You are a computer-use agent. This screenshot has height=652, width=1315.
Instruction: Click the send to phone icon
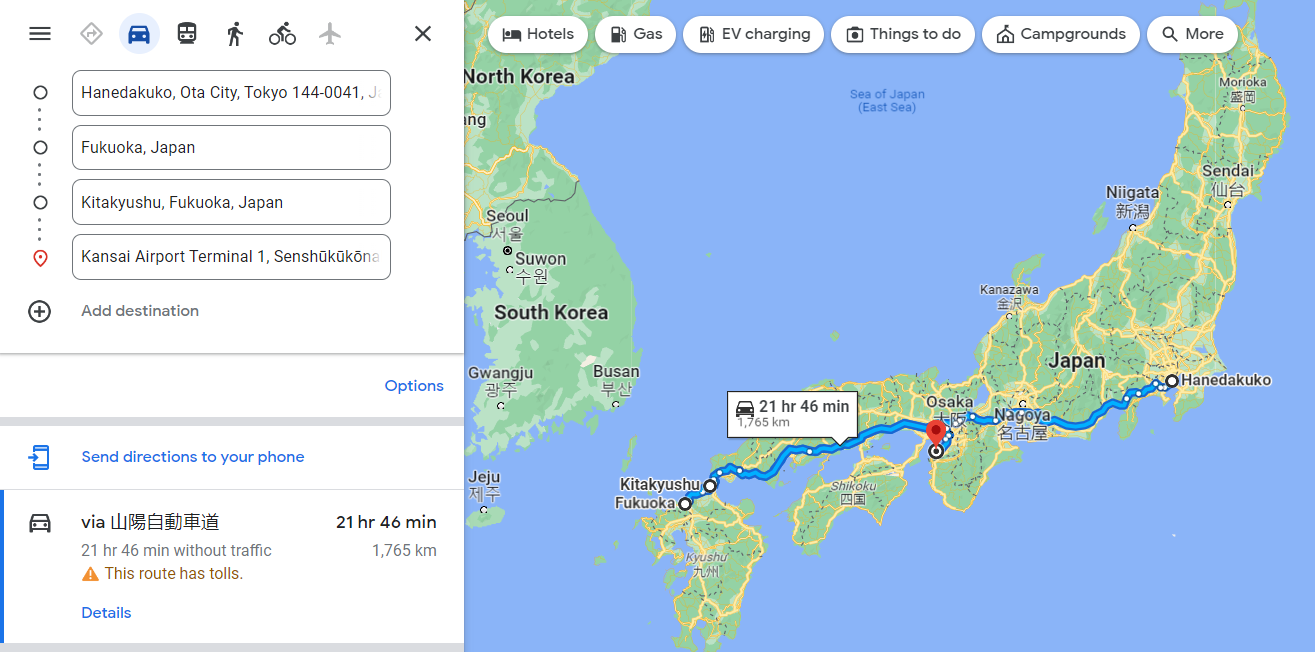point(40,457)
